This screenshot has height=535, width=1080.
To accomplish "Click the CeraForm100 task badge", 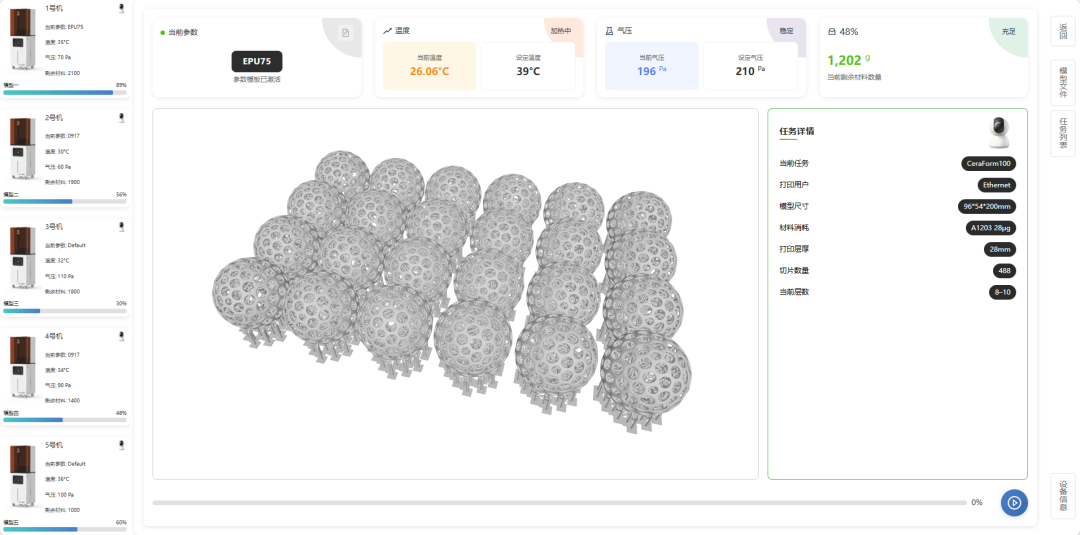I will tap(988, 164).
